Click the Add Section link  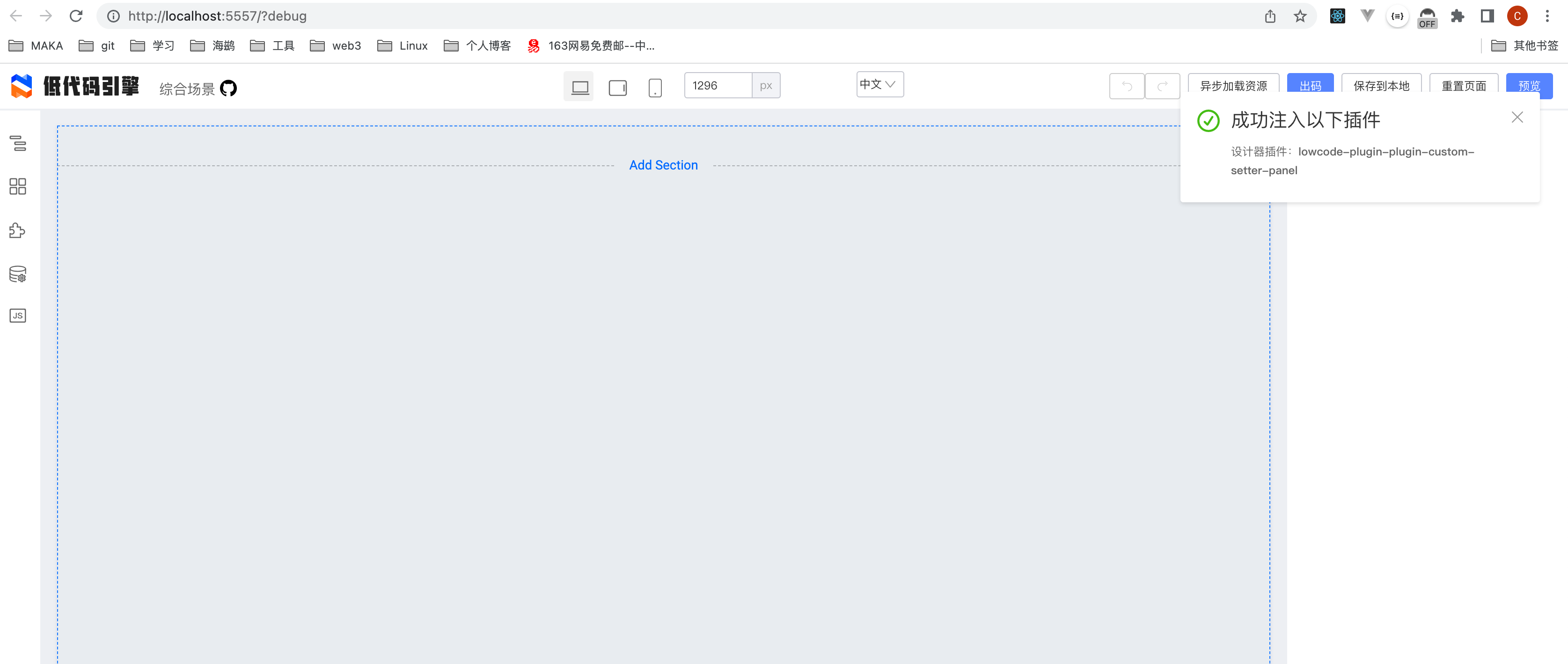663,165
